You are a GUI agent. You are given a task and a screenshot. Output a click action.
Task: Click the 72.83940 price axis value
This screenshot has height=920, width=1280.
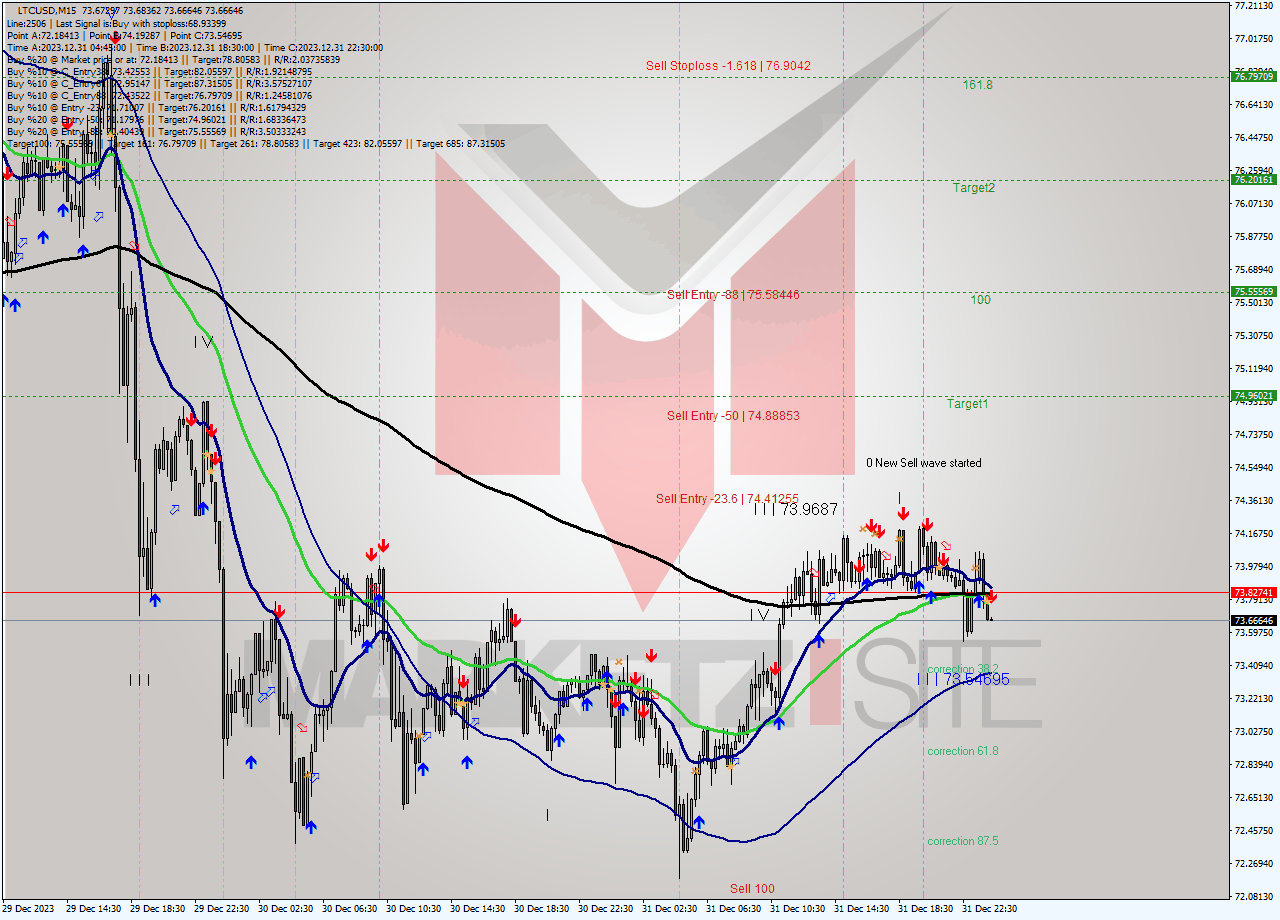1254,764
